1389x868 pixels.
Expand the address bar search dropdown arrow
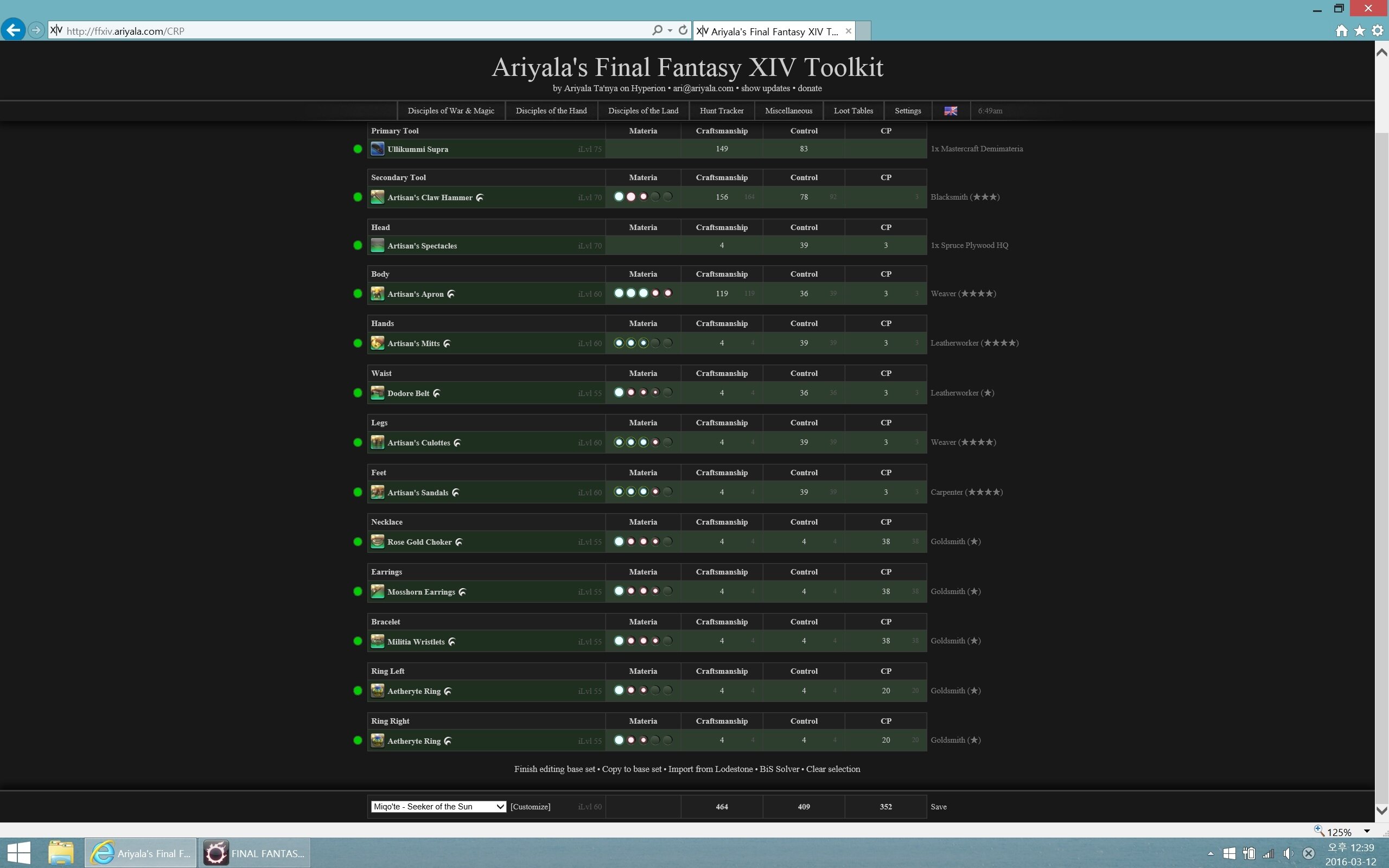tap(670, 30)
